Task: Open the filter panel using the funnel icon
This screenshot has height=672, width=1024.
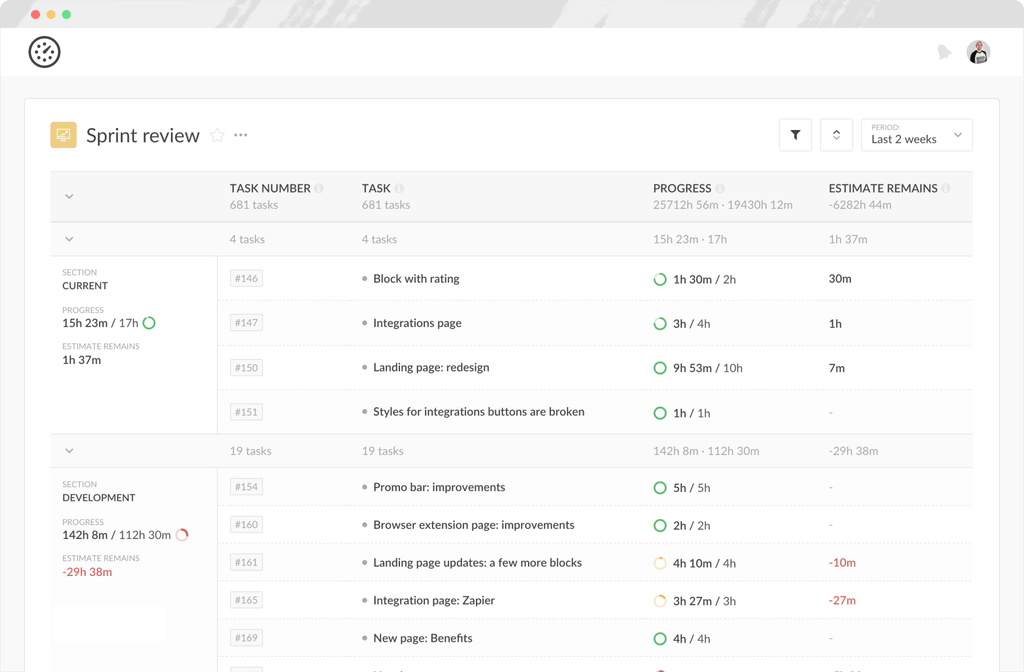Action: [x=795, y=134]
